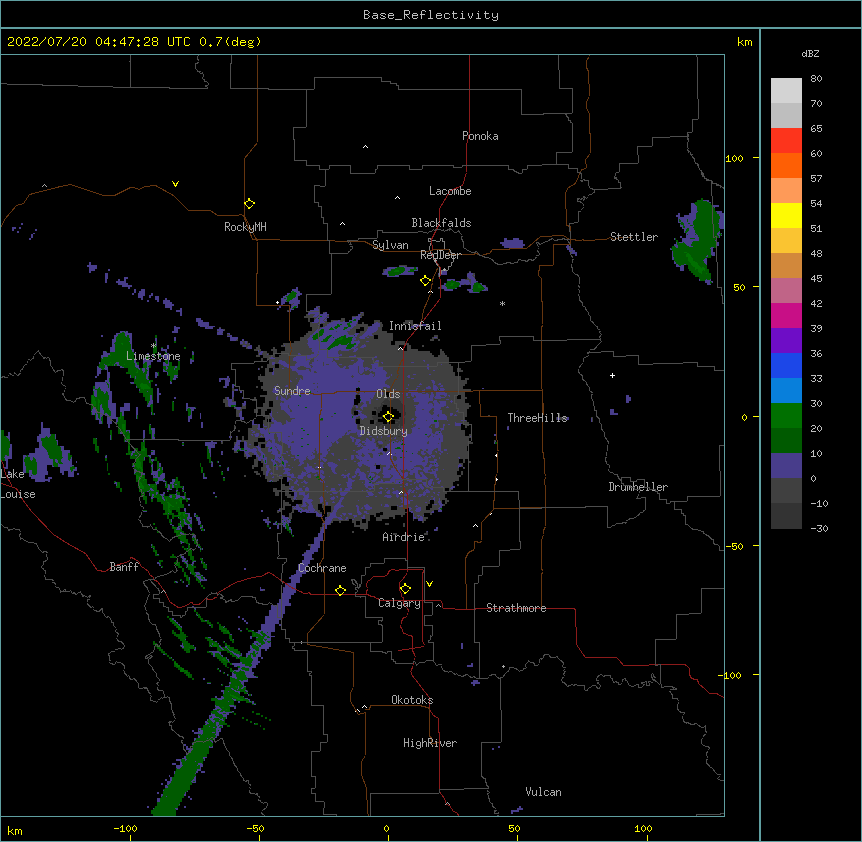Viewport: 862px width, 842px height.
Task: Select the yellow V marker northwest of RockyMH
Action: tap(175, 184)
